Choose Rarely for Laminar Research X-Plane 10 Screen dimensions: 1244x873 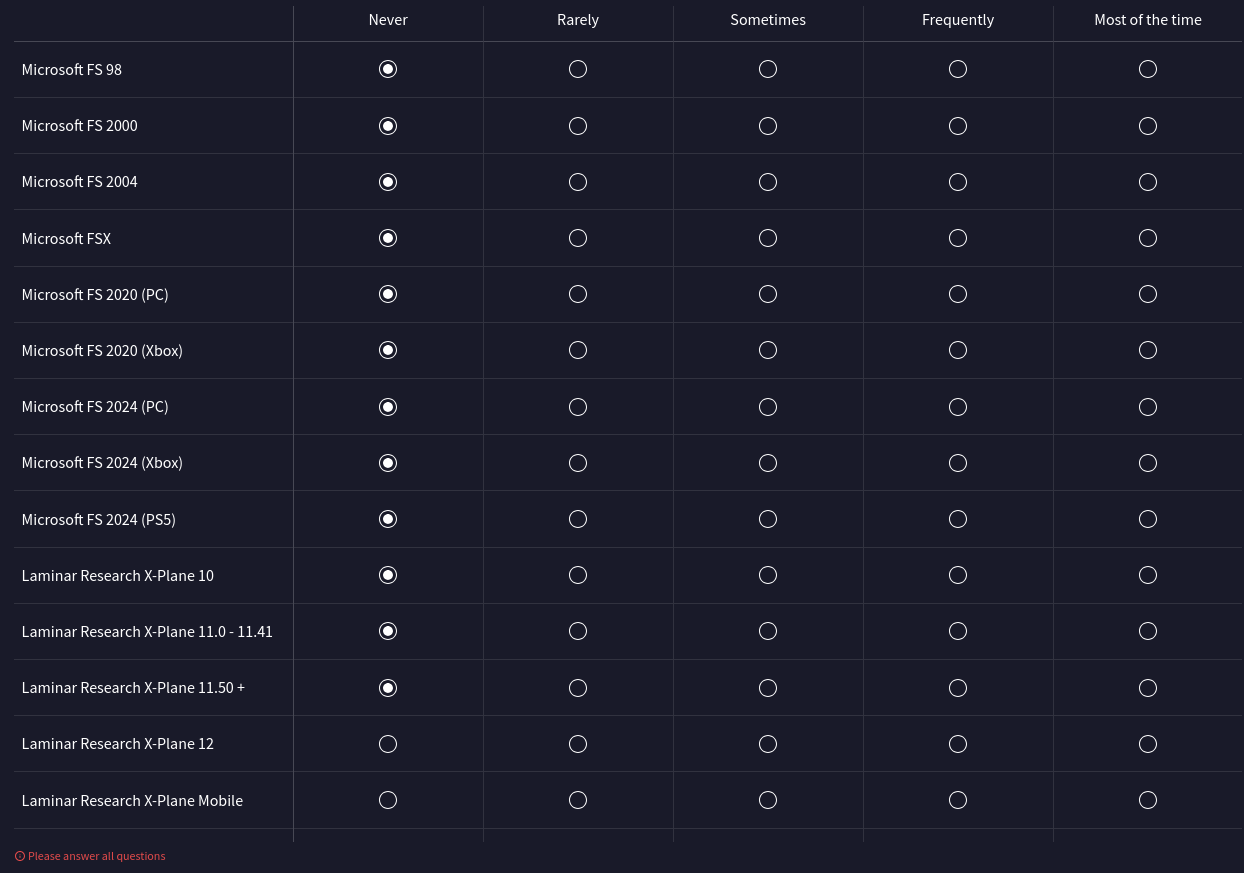tap(578, 575)
